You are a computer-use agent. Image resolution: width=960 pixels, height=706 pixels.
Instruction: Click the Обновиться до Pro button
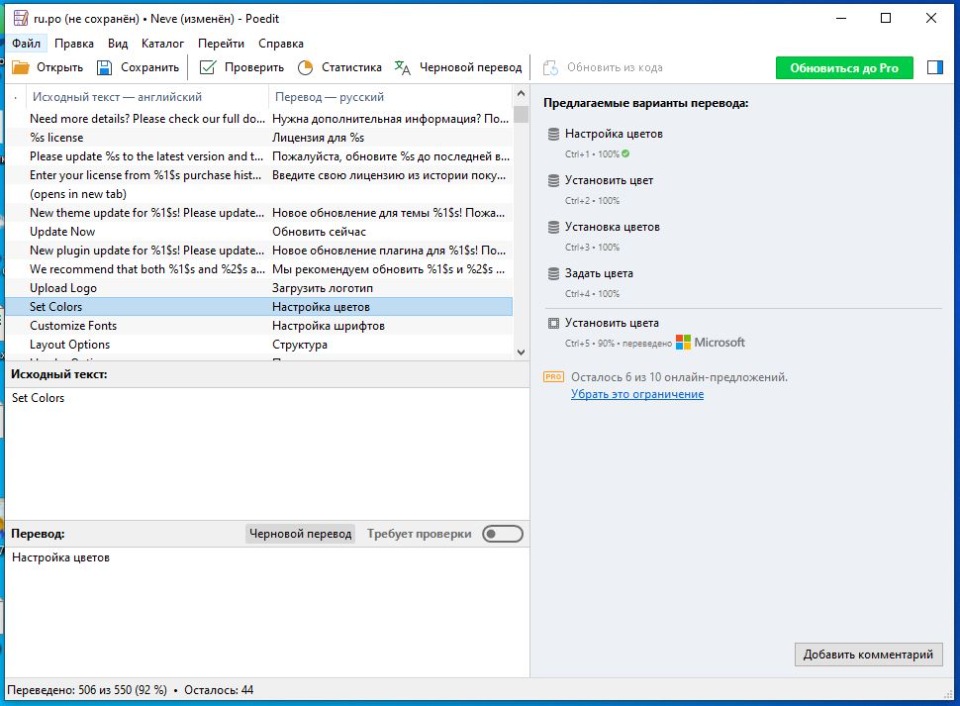click(x=844, y=68)
